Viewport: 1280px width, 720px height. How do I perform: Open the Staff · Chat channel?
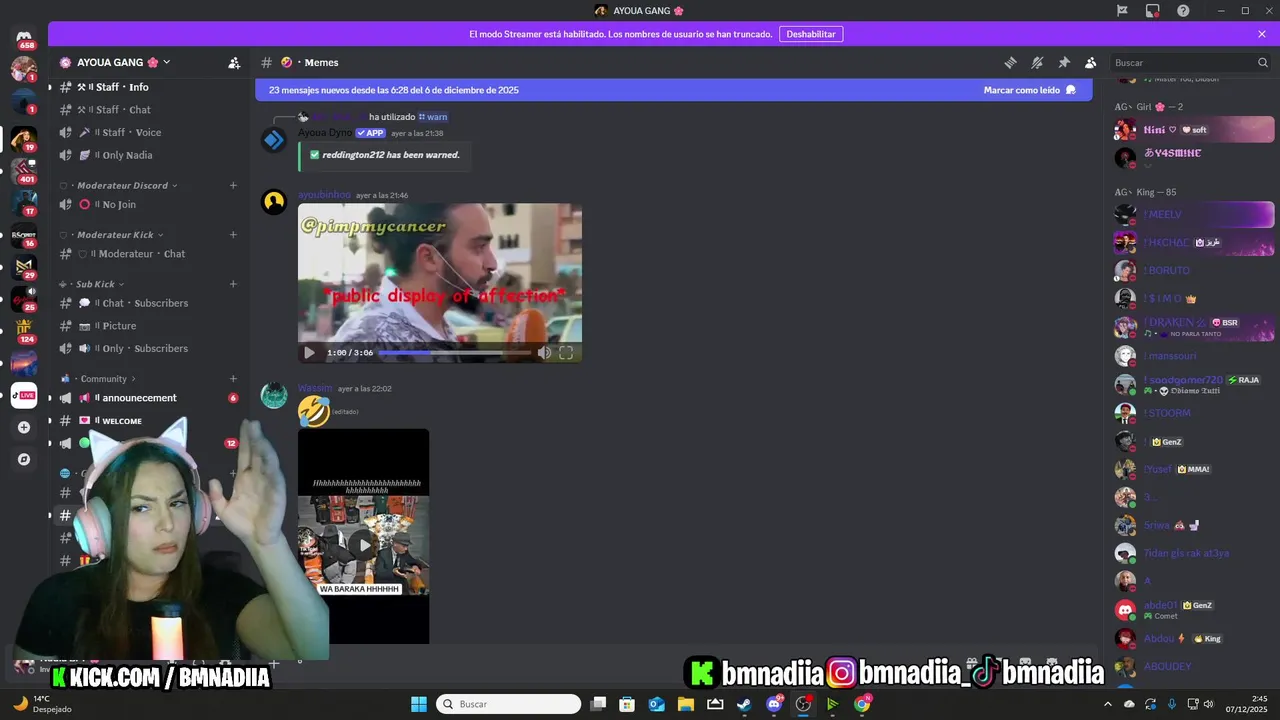(x=148, y=110)
